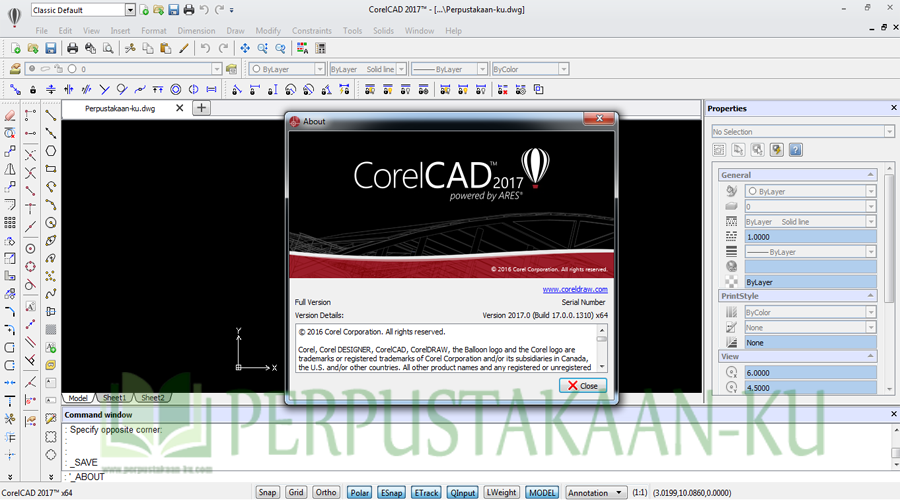Toggle Grid in the status bar

pos(296,493)
